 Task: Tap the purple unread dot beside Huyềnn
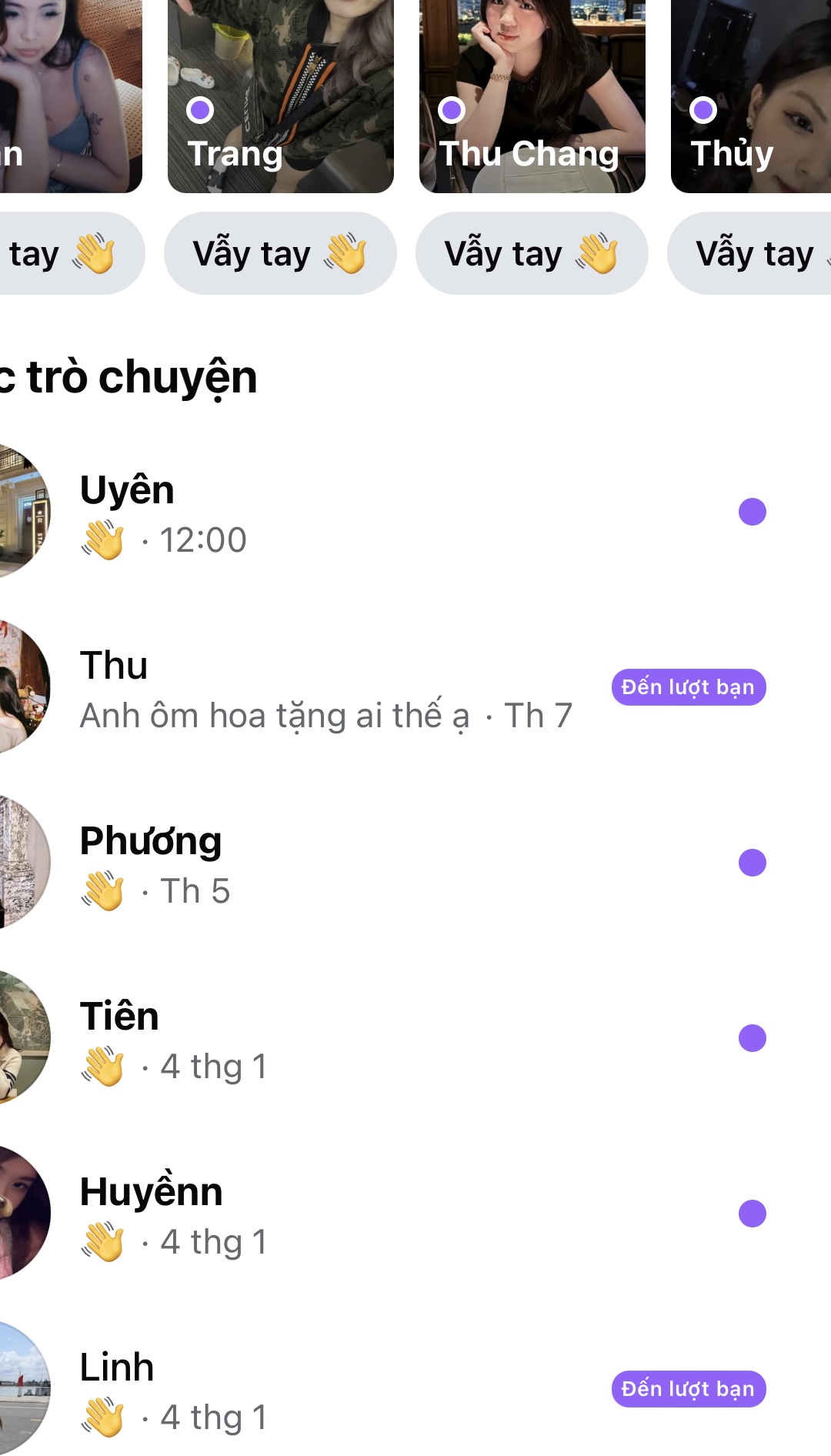coord(752,1214)
